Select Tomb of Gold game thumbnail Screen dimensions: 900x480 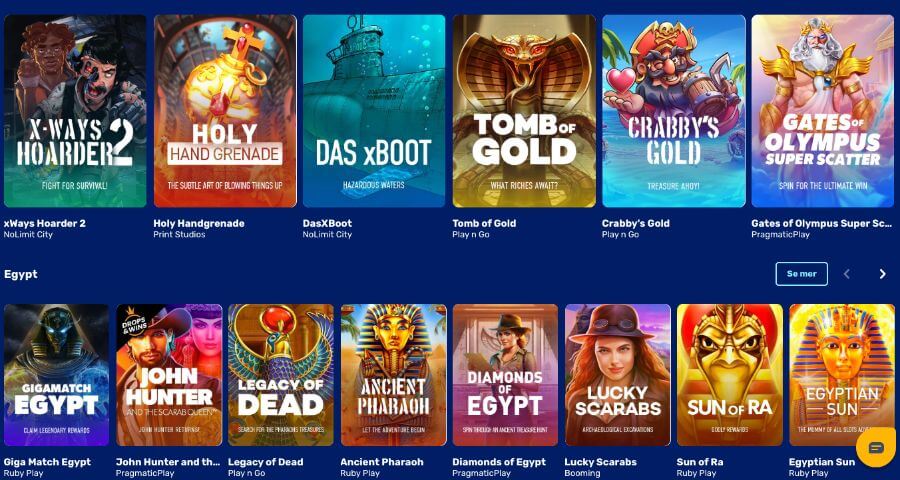(524, 111)
